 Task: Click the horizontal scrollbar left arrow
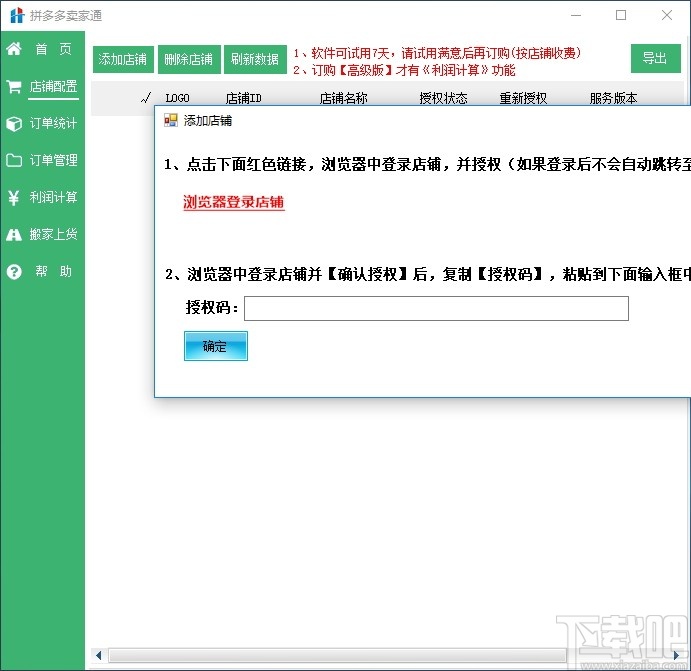[x=99, y=656]
